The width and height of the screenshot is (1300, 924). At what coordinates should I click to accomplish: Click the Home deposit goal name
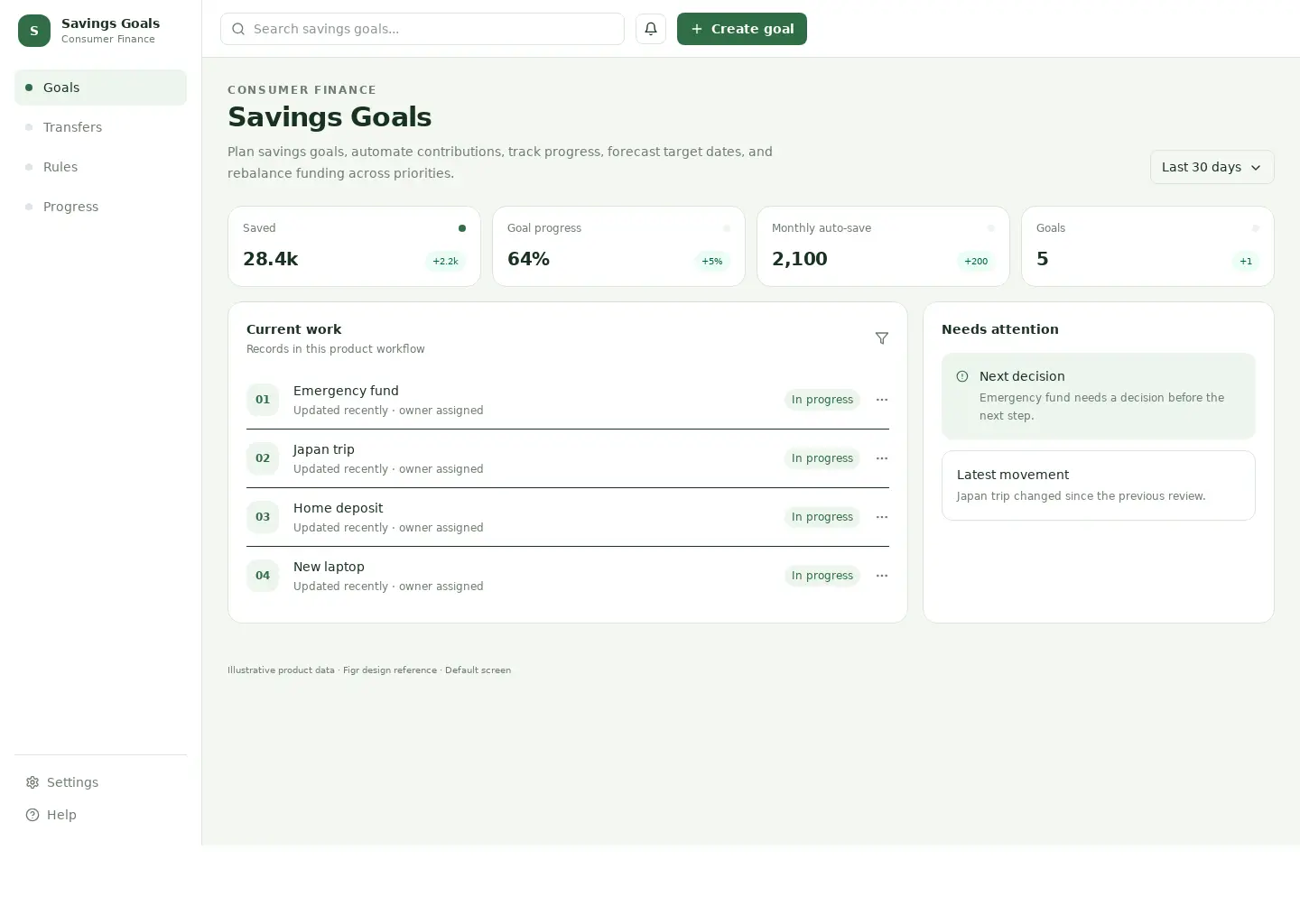coord(338,508)
